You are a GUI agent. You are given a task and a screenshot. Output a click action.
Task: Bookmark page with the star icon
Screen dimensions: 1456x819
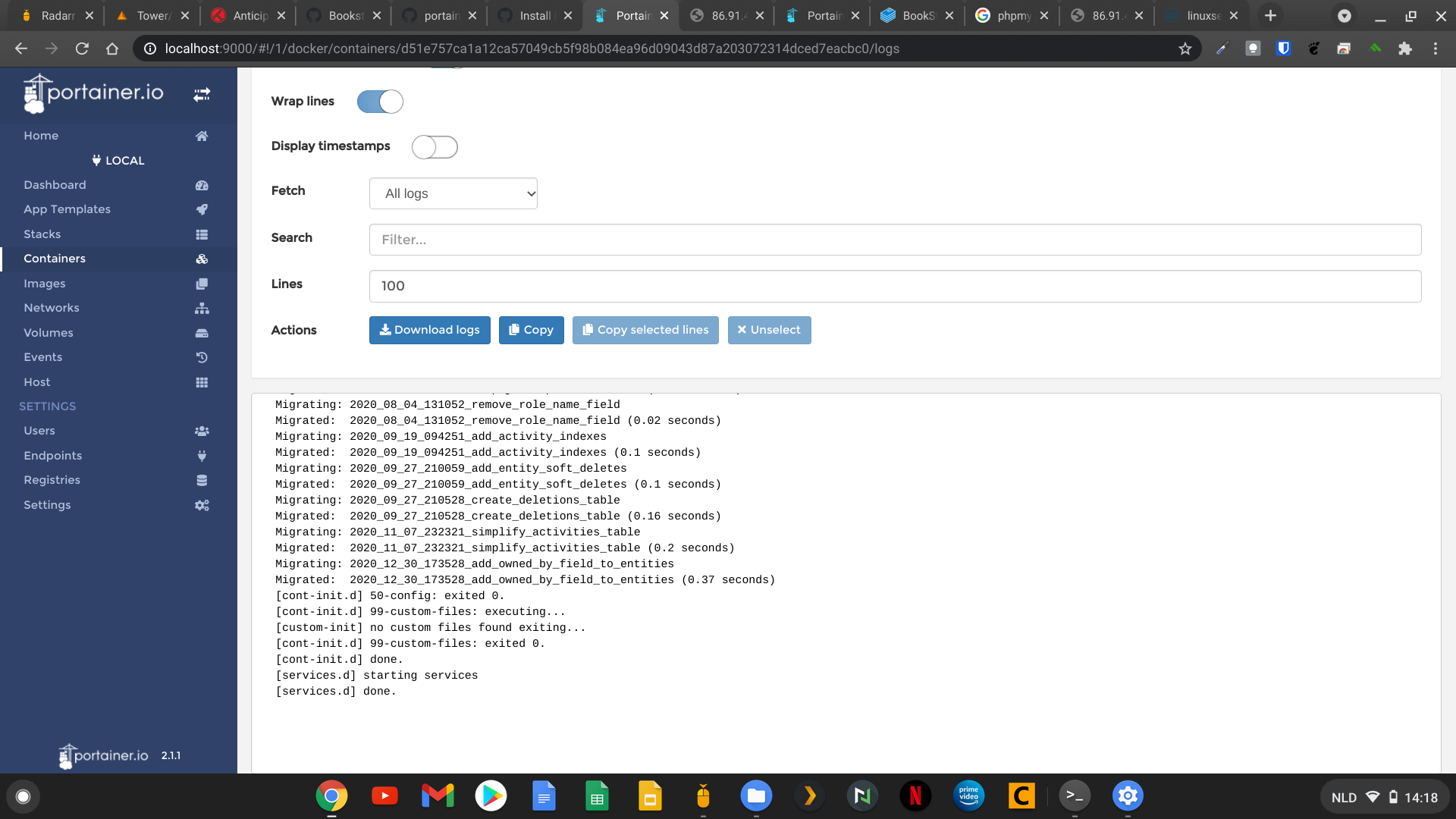(1185, 49)
